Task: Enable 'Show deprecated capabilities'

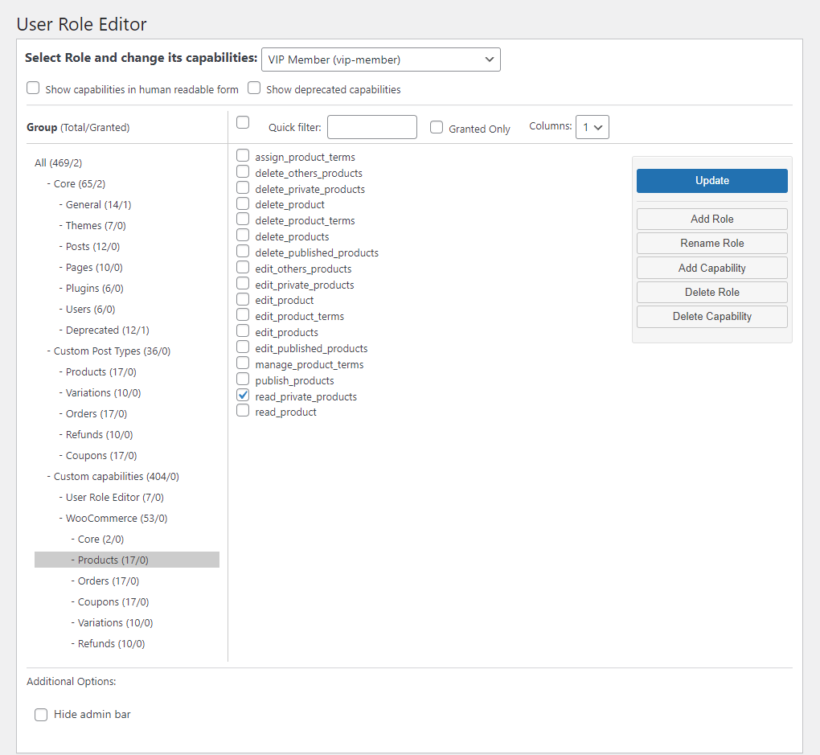Action: tap(254, 88)
